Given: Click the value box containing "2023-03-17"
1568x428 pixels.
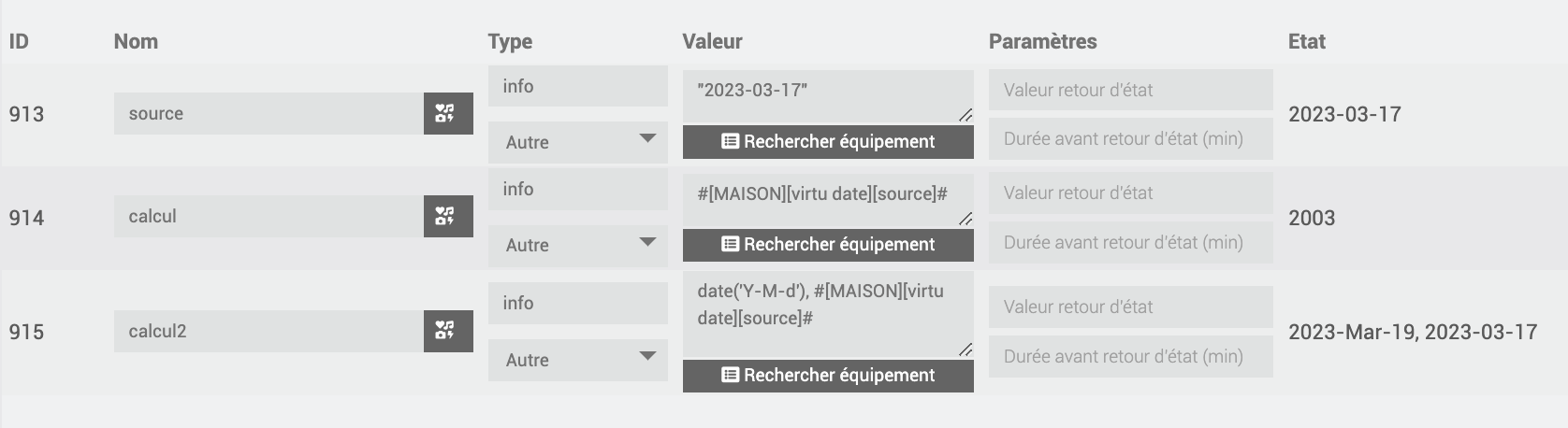Looking at the screenshot, I should (x=828, y=96).
